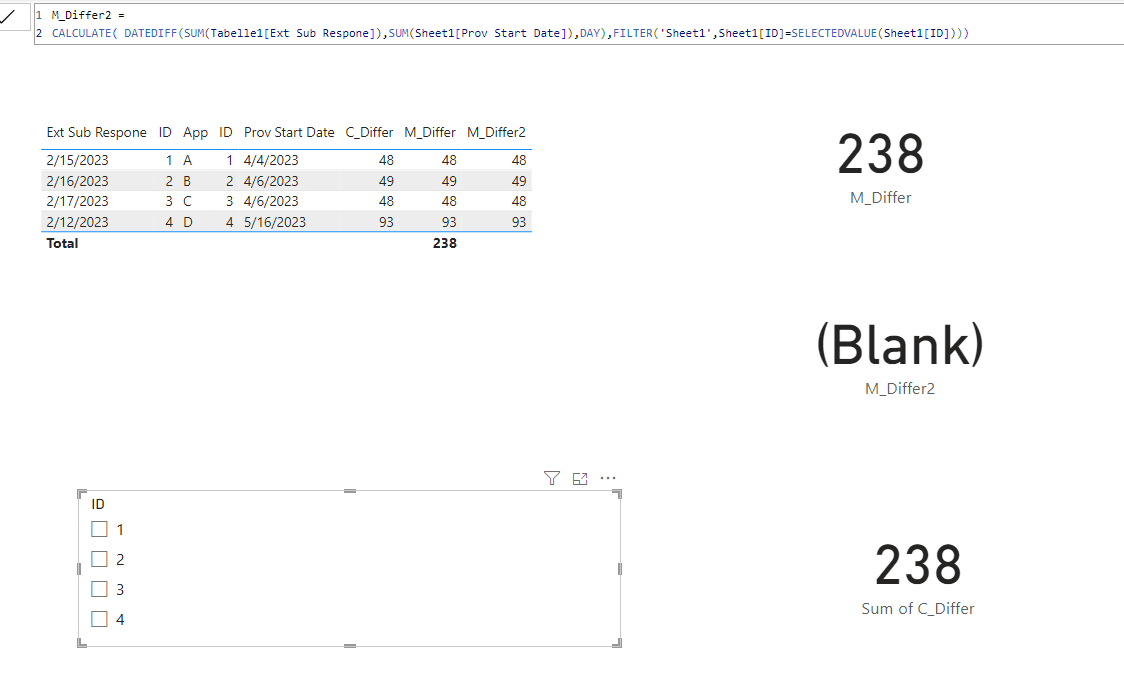The image size is (1124, 700).
Task: Sort by the M_Differ column header in table
Action: pos(429,133)
